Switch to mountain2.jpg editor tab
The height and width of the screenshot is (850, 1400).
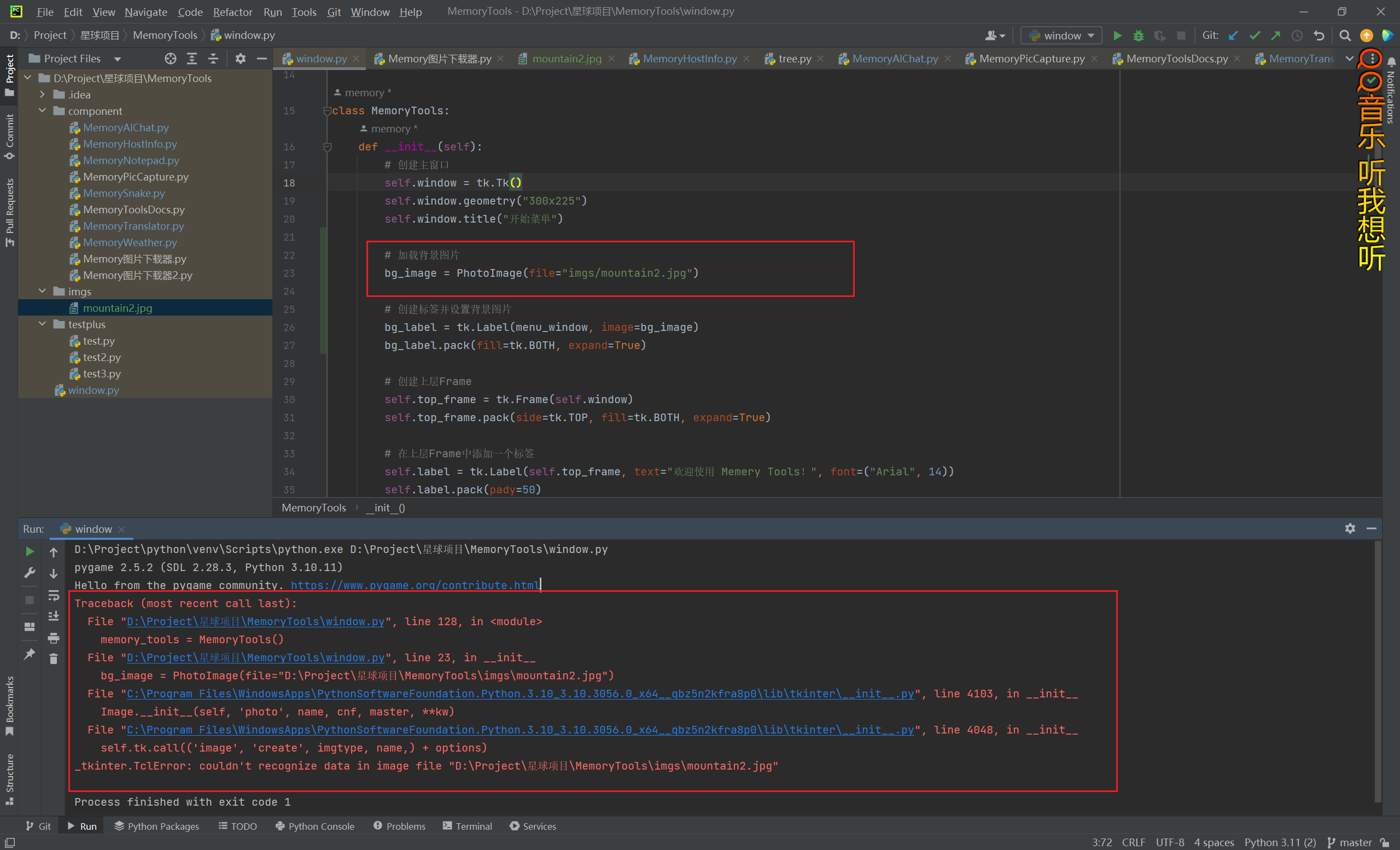(x=566, y=59)
